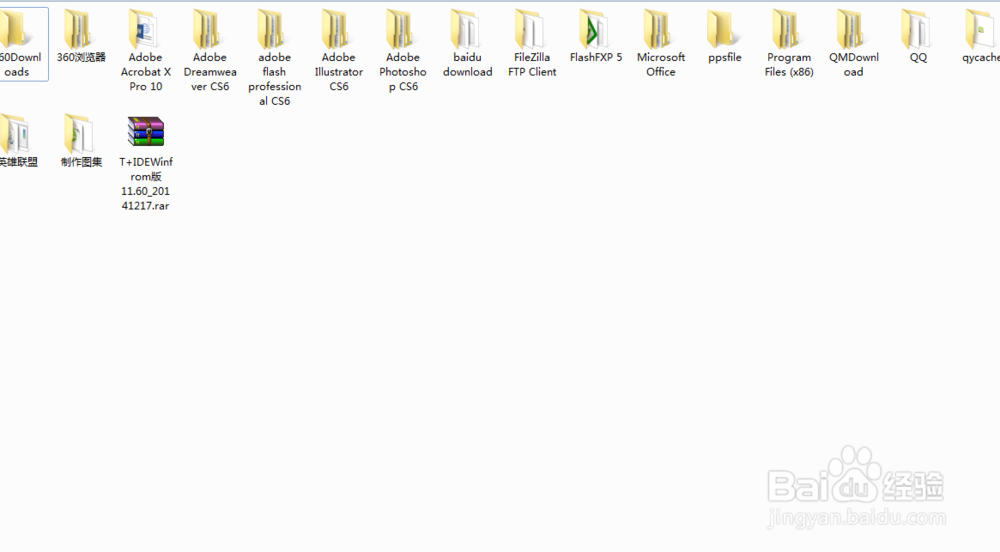
Task: Select the baidu download folder icon
Action: click(x=467, y=29)
